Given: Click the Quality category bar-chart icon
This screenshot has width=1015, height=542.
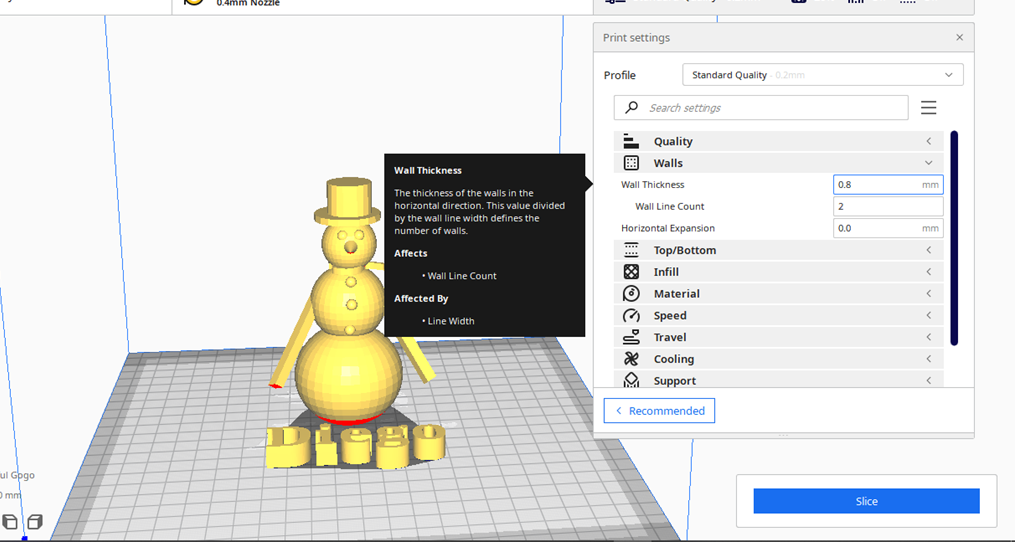Looking at the screenshot, I should click(x=630, y=141).
